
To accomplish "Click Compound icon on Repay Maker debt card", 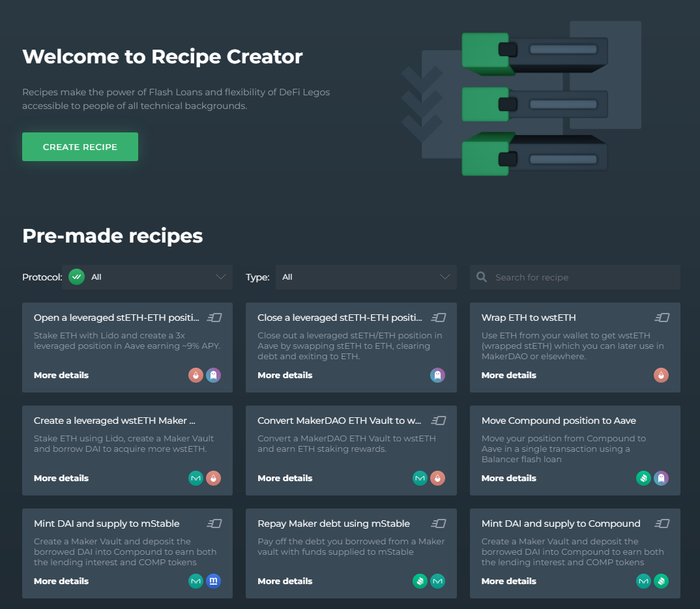I will 420,581.
